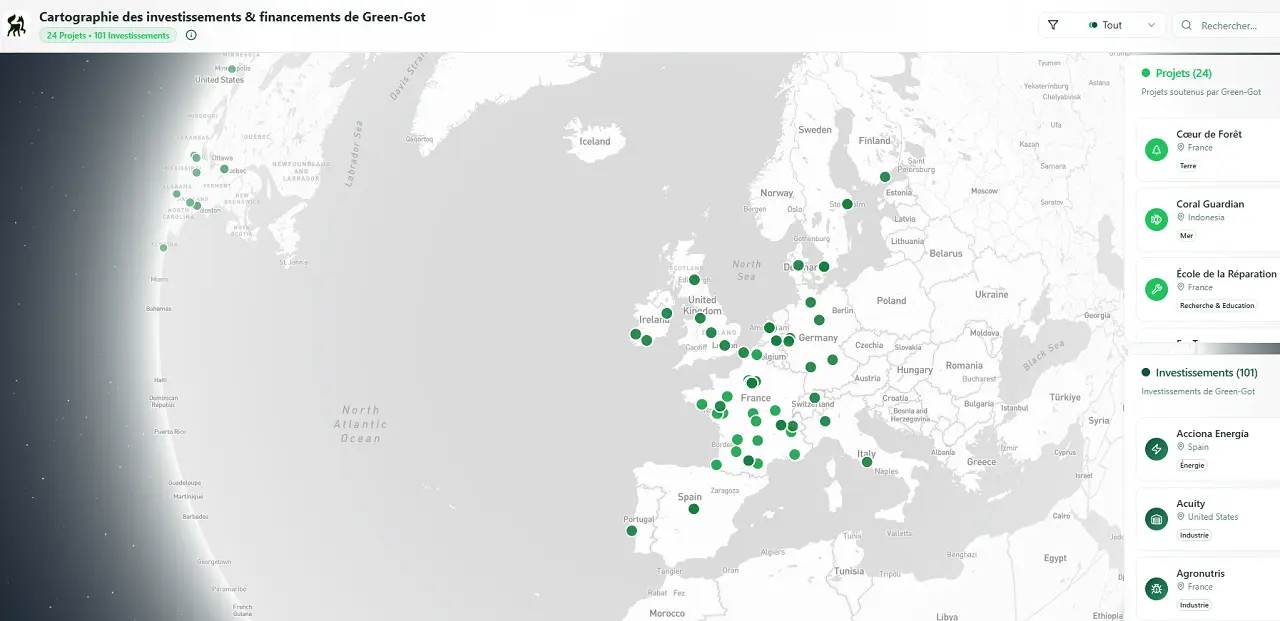This screenshot has height=621, width=1280.
Task: Click the Cartographie des investissements page title
Action: 232,17
